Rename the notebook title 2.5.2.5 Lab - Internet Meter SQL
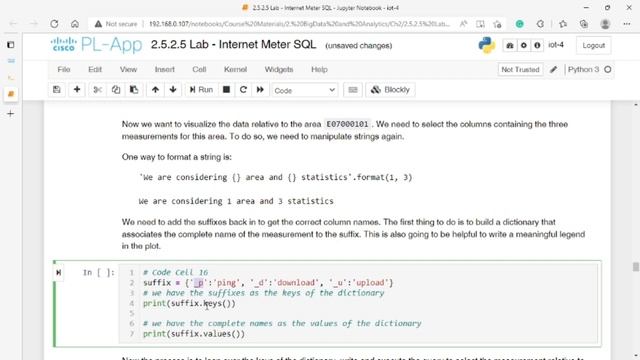This screenshot has width=640, height=360. coord(233,44)
